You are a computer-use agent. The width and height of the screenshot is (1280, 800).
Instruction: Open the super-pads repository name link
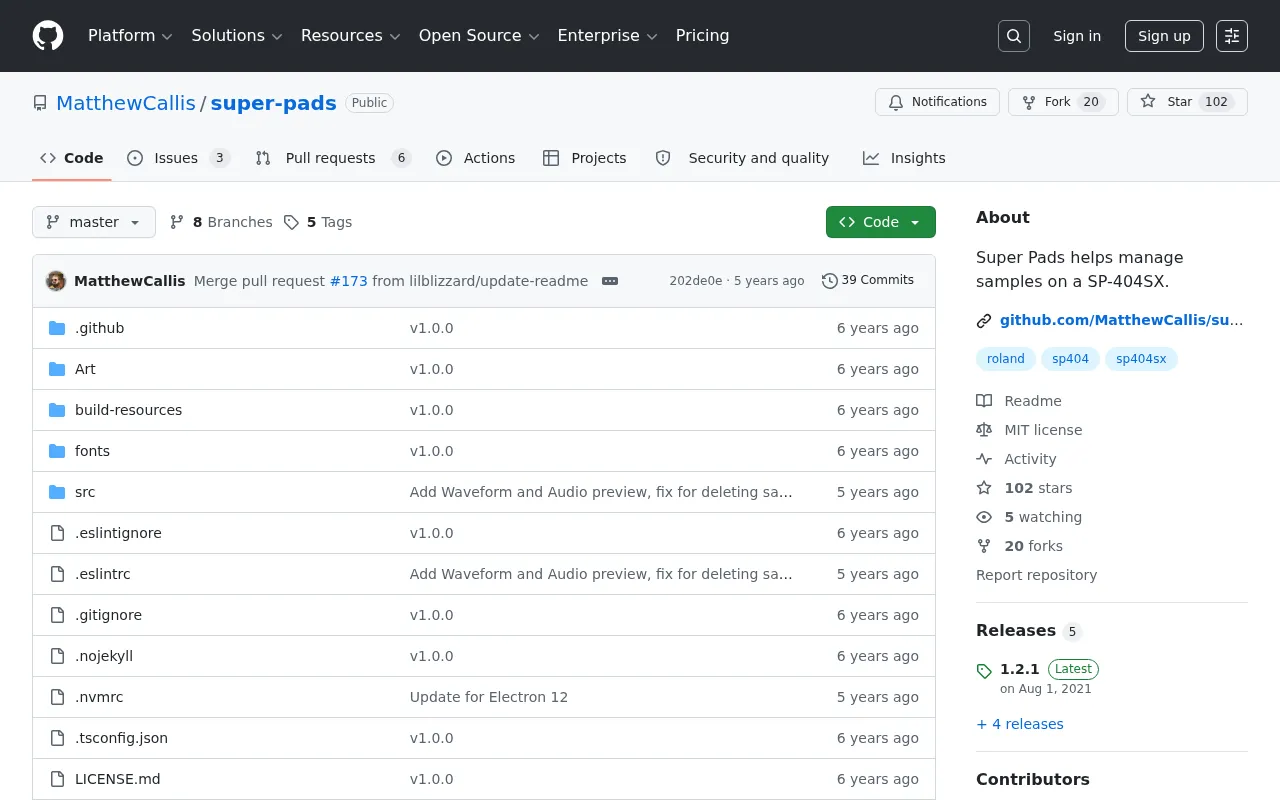click(x=273, y=103)
